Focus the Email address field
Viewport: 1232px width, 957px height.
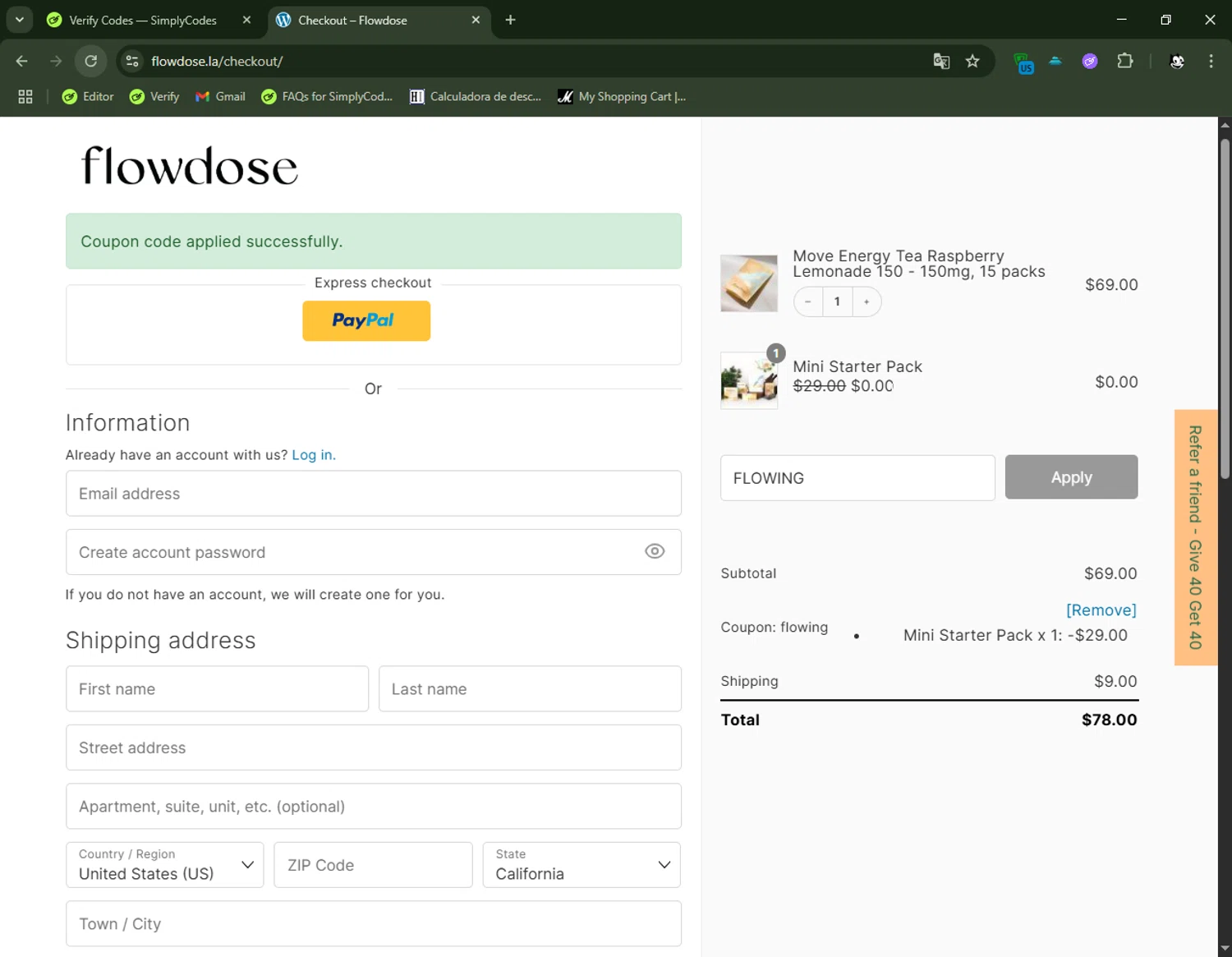point(374,494)
